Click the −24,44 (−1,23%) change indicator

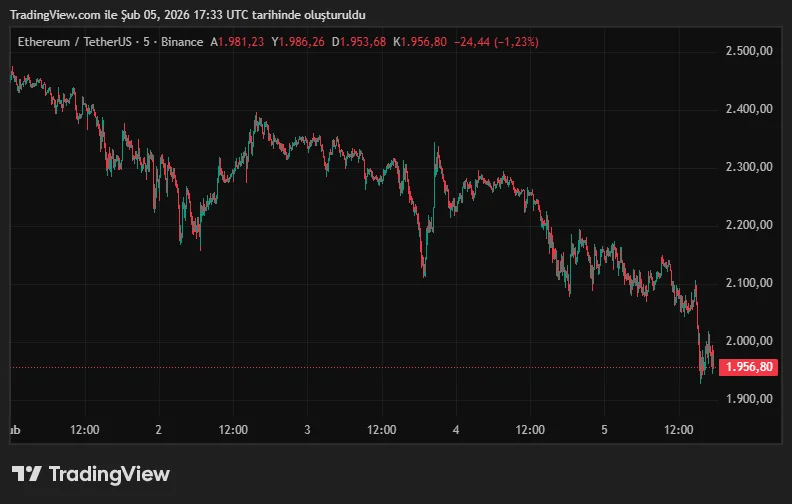[x=496, y=42]
